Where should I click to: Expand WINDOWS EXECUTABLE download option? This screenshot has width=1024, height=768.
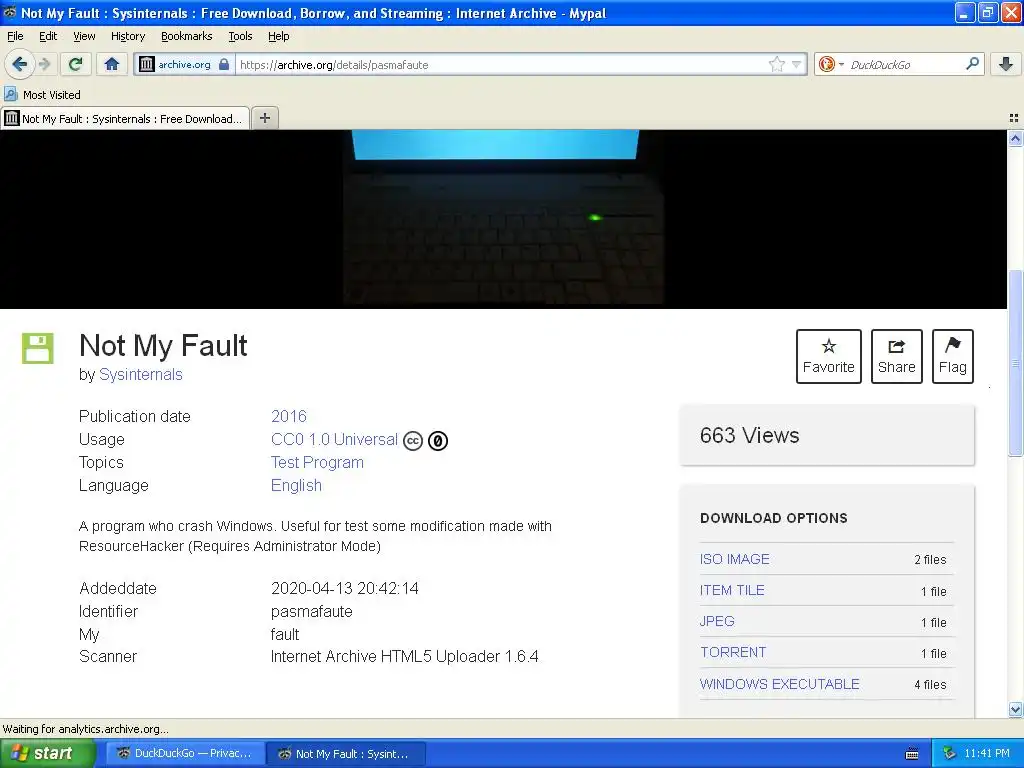coord(779,684)
